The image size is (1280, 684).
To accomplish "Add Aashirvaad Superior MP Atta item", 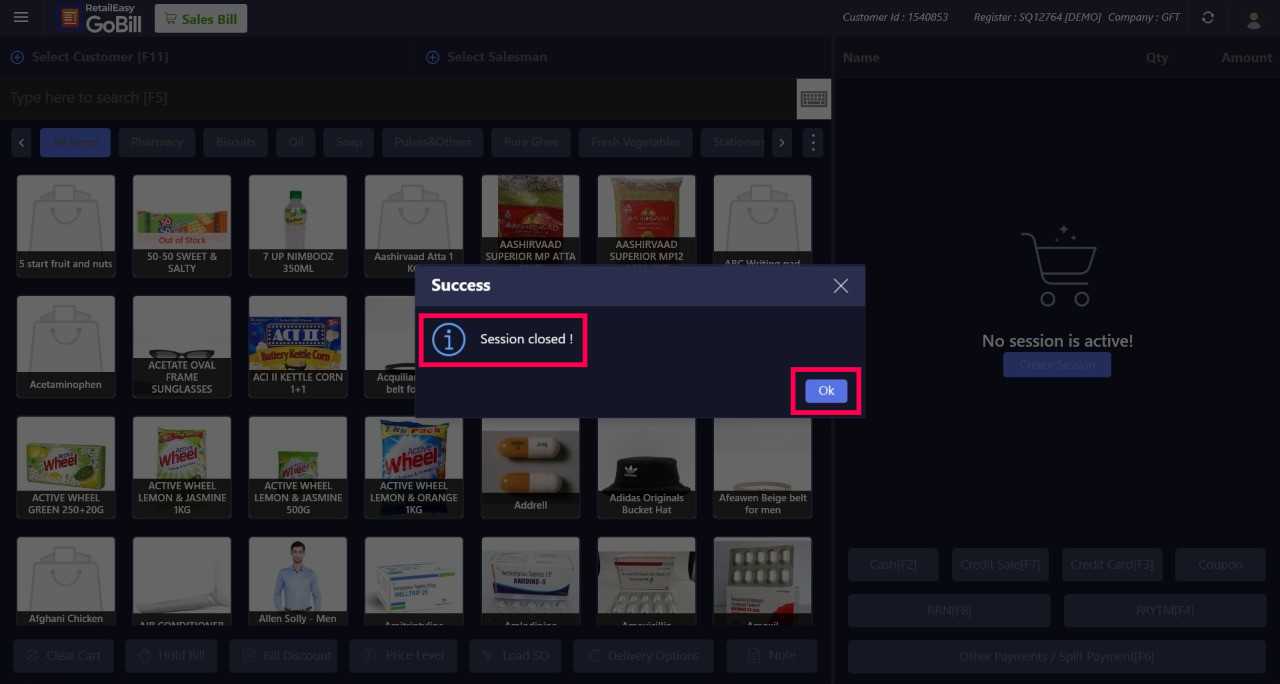I will pyautogui.click(x=530, y=222).
